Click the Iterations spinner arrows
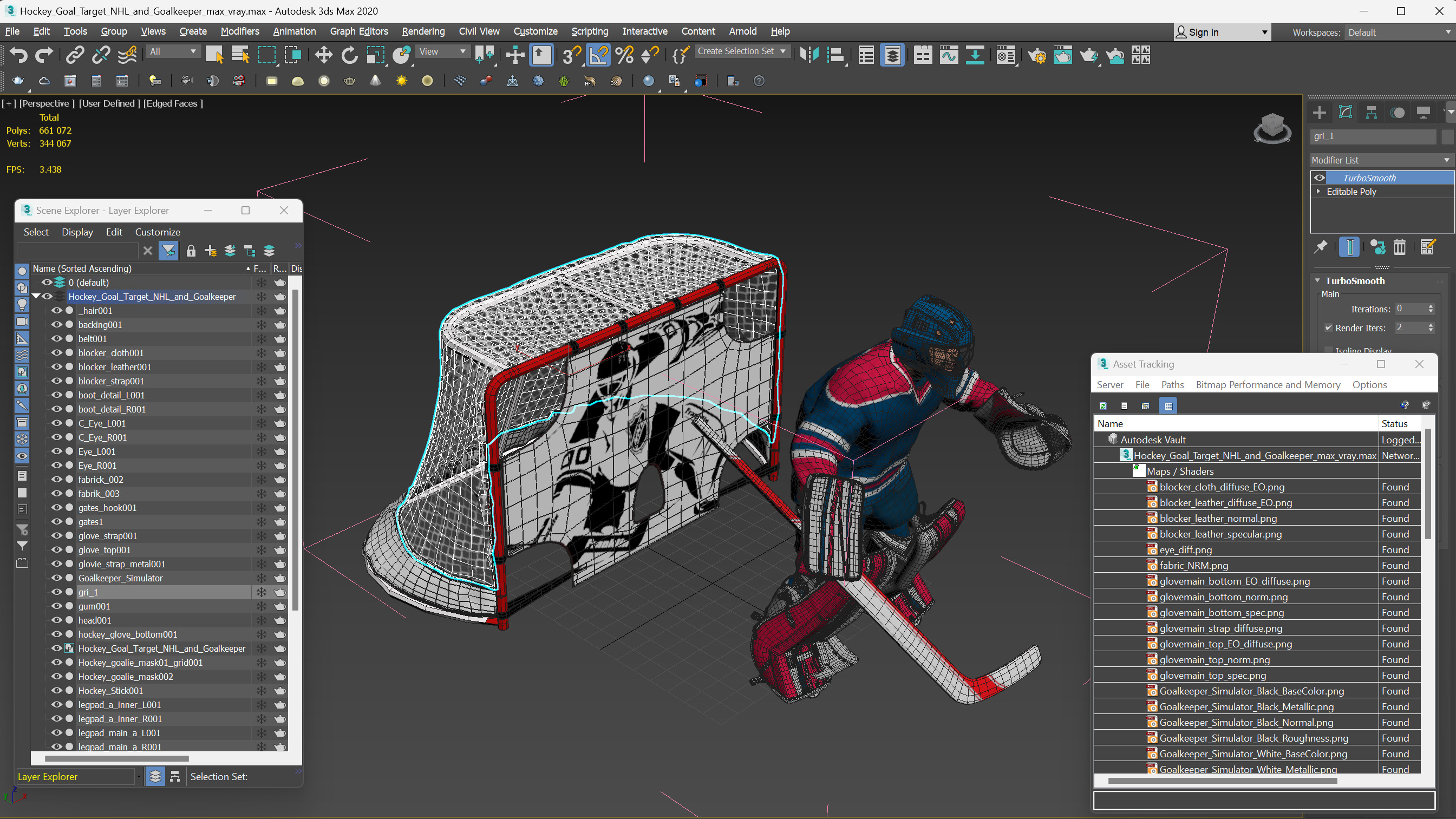The width and height of the screenshot is (1456, 819). click(1431, 309)
